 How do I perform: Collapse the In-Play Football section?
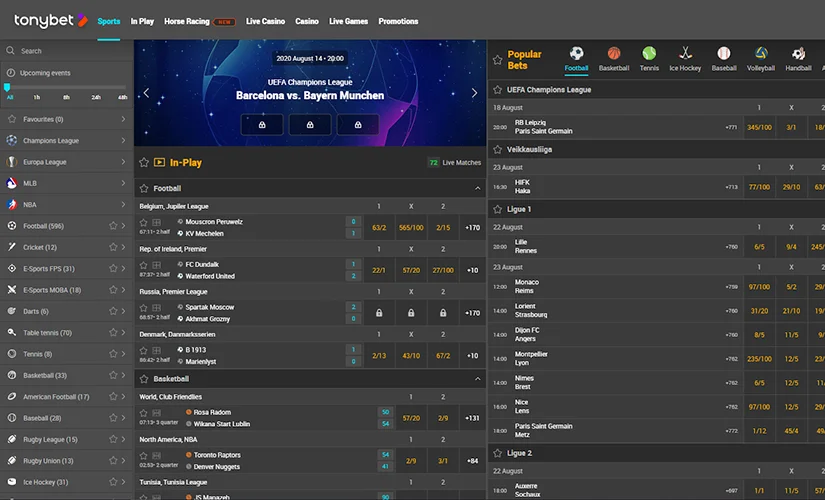[477, 188]
